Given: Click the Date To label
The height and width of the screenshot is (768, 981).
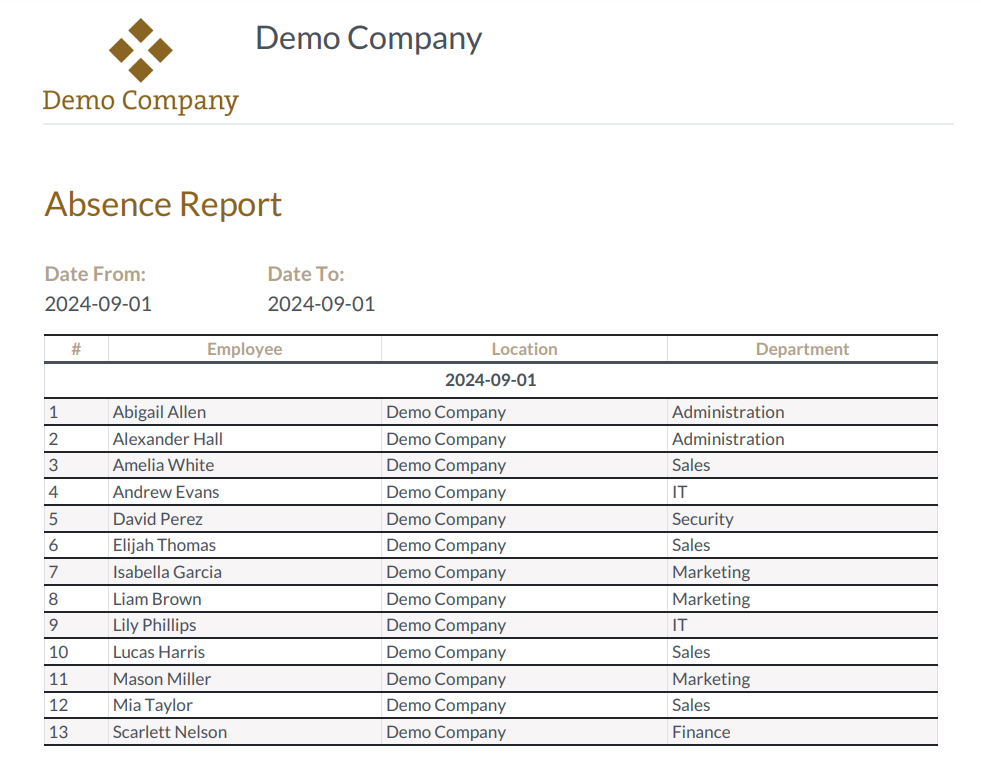Looking at the screenshot, I should [x=306, y=274].
